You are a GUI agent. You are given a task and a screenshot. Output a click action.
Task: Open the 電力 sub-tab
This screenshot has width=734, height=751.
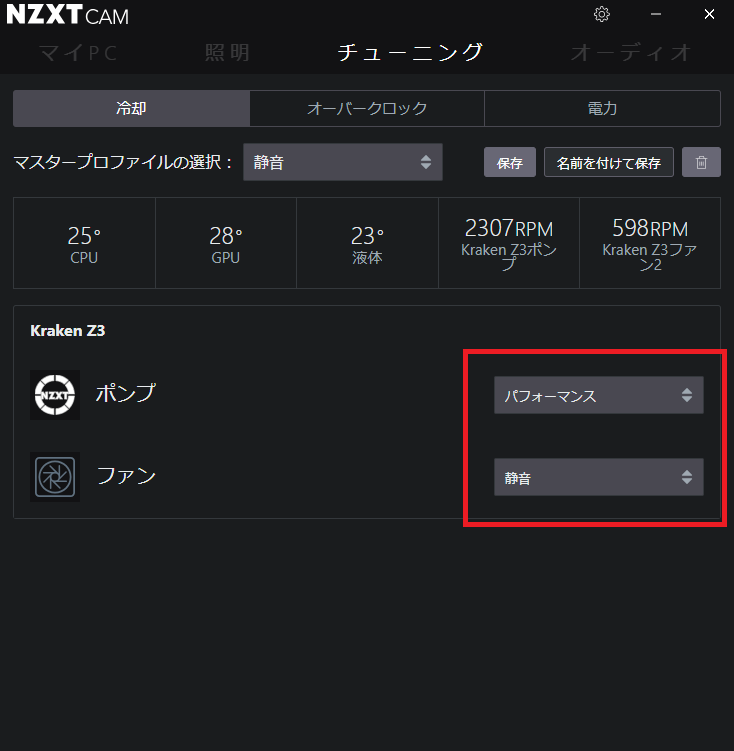coord(602,109)
